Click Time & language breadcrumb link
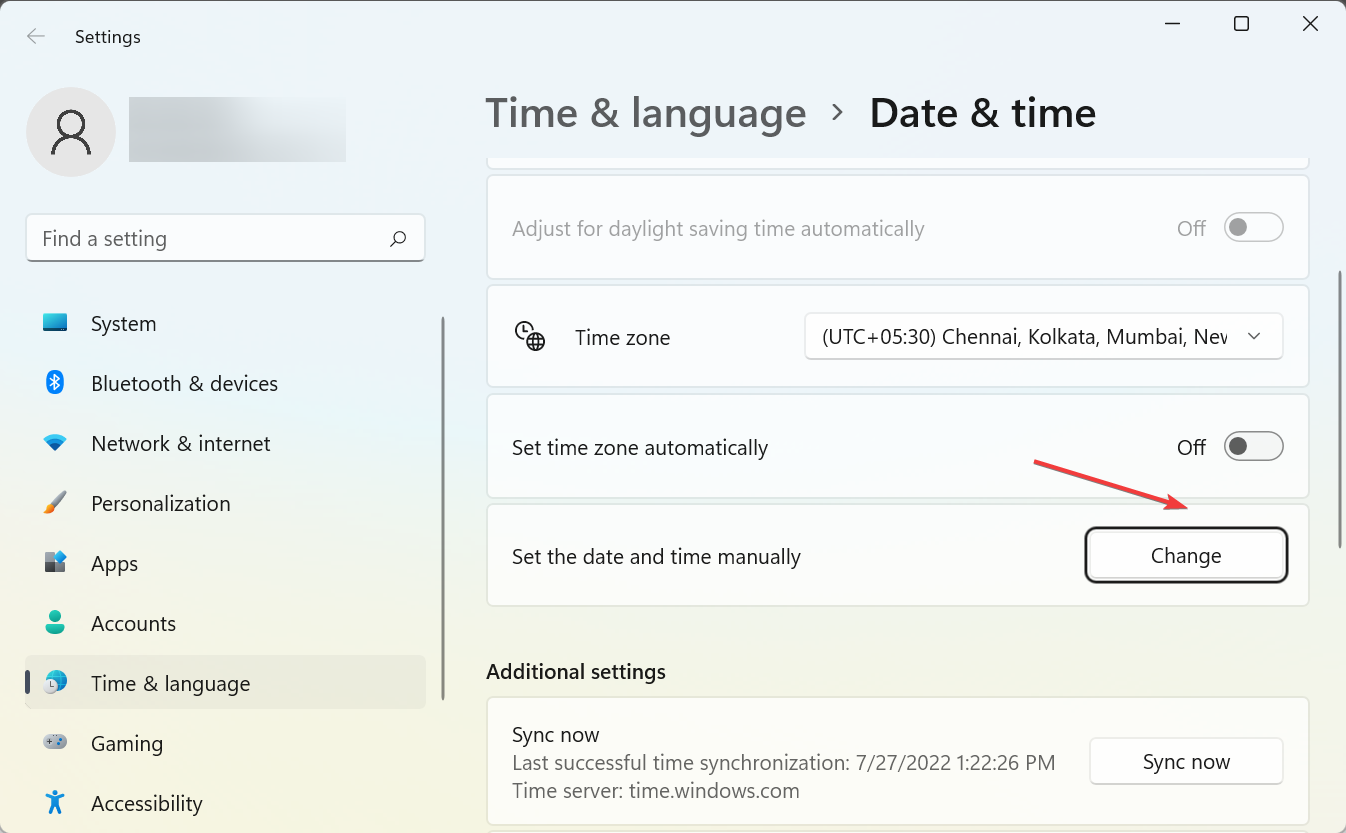1346x833 pixels. [x=646, y=113]
